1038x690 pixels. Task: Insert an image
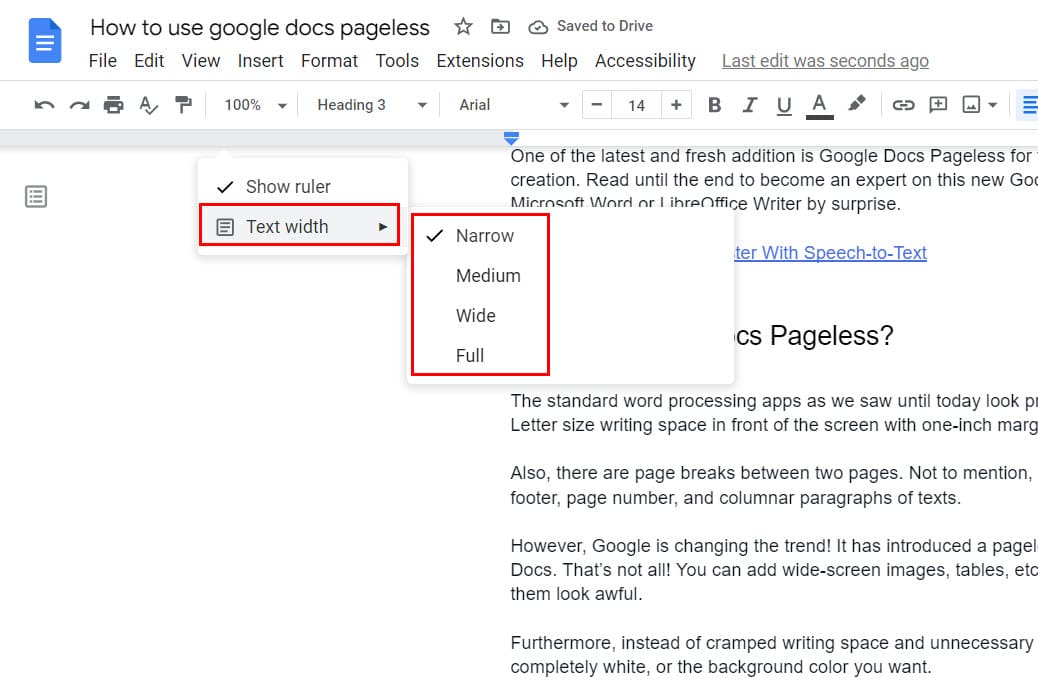[x=970, y=104]
